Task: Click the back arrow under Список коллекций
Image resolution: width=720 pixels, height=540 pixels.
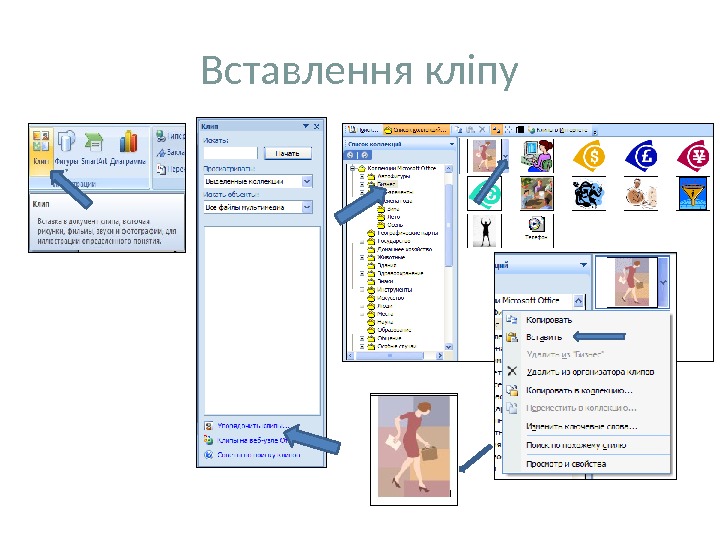Action: pyautogui.click(x=350, y=155)
